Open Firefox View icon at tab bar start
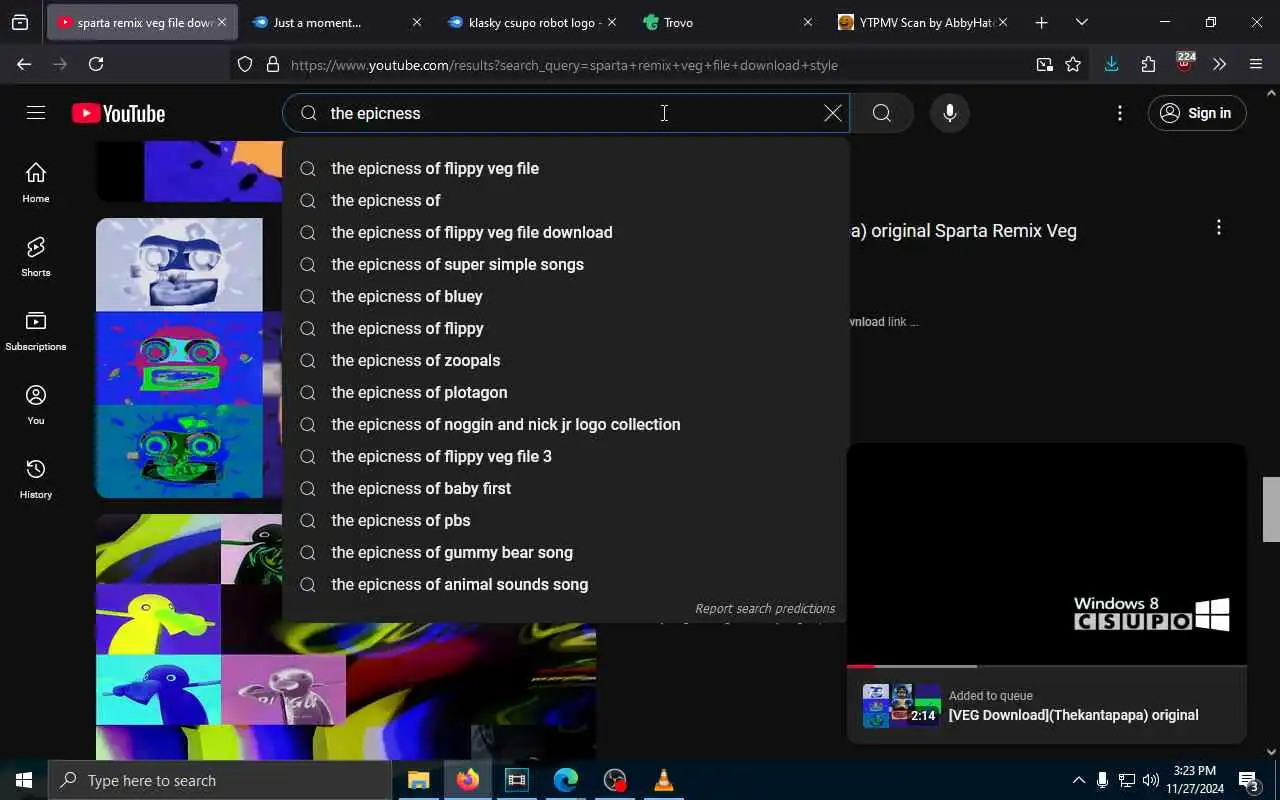 (x=20, y=22)
